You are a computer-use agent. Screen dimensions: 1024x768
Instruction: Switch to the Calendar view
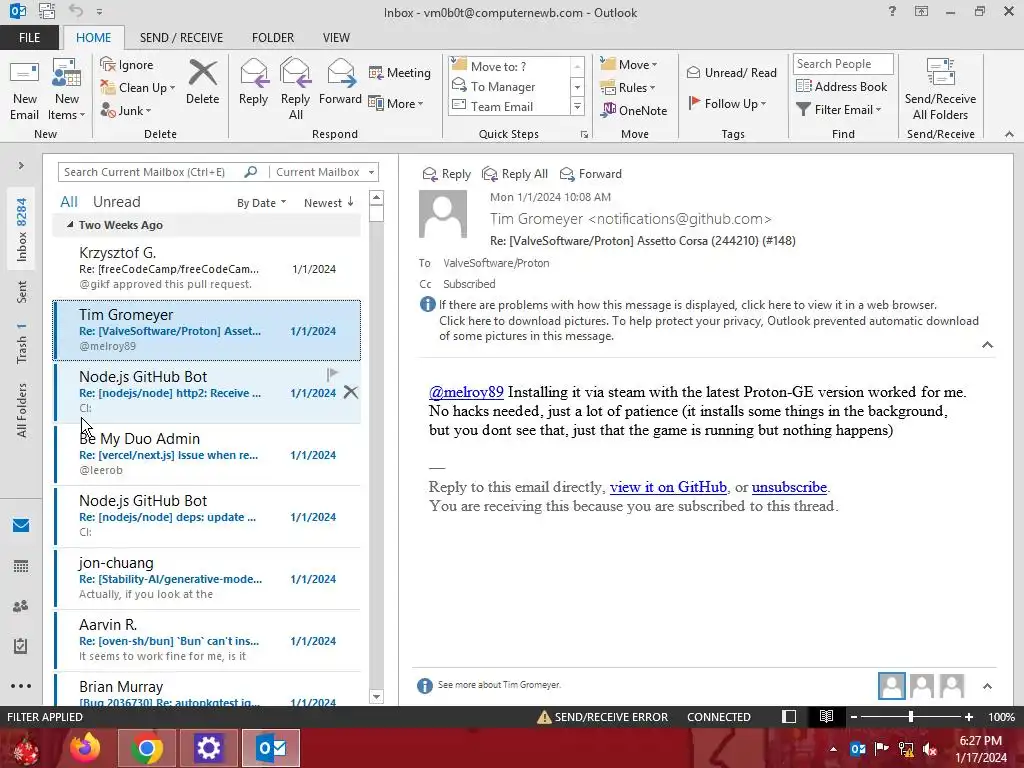pos(21,566)
